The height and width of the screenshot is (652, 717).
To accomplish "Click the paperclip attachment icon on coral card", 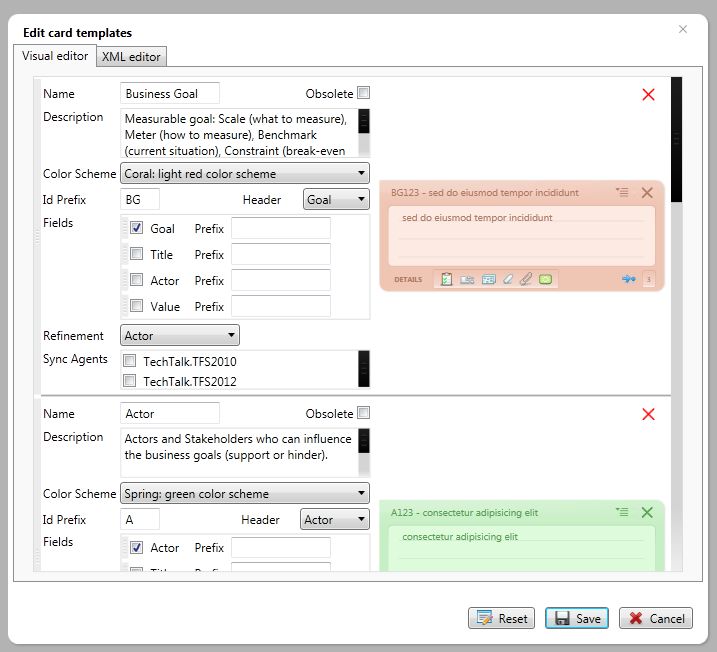I will (526, 279).
